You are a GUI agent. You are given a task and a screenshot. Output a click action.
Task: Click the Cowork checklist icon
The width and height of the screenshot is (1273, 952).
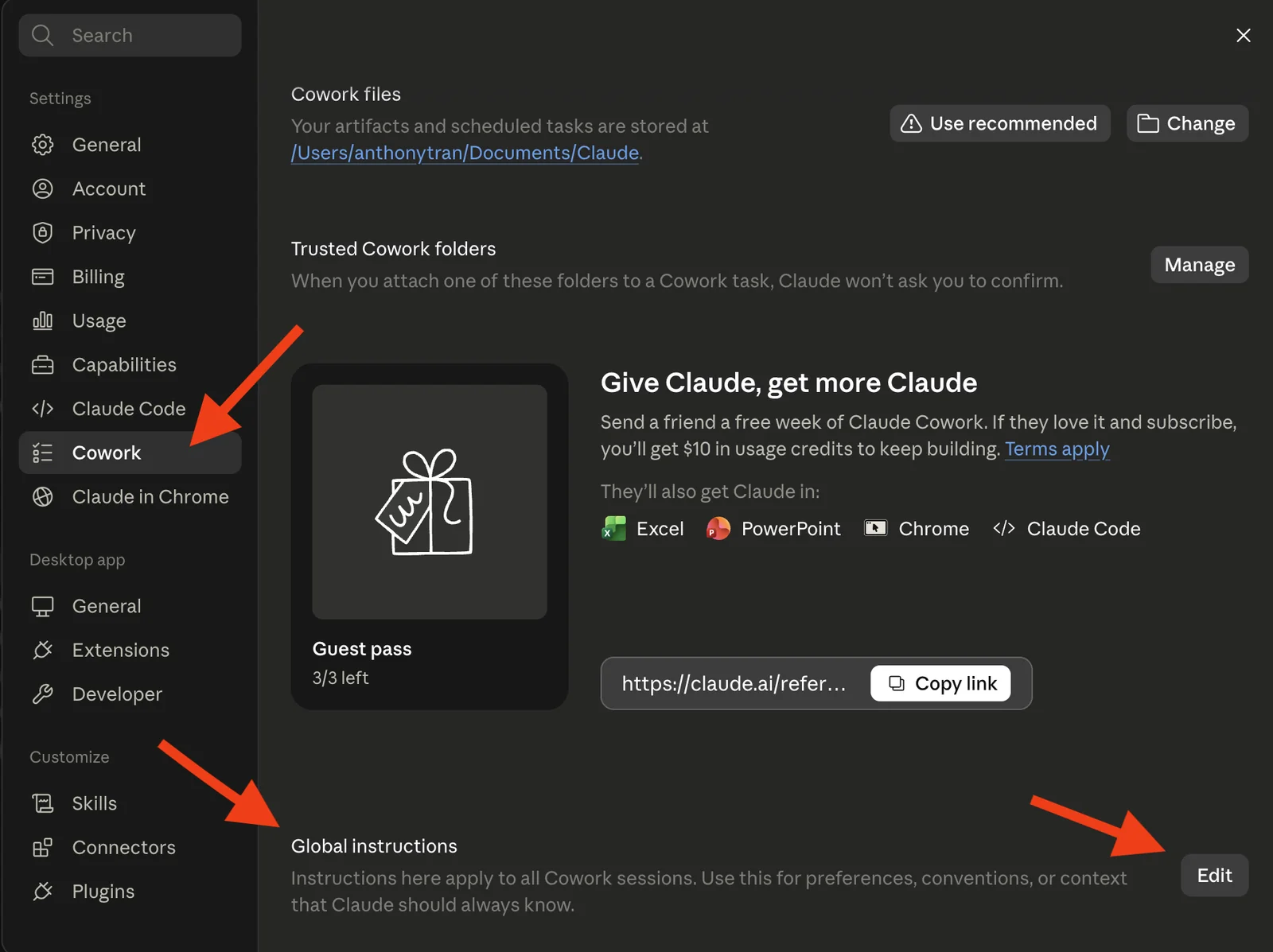42,453
